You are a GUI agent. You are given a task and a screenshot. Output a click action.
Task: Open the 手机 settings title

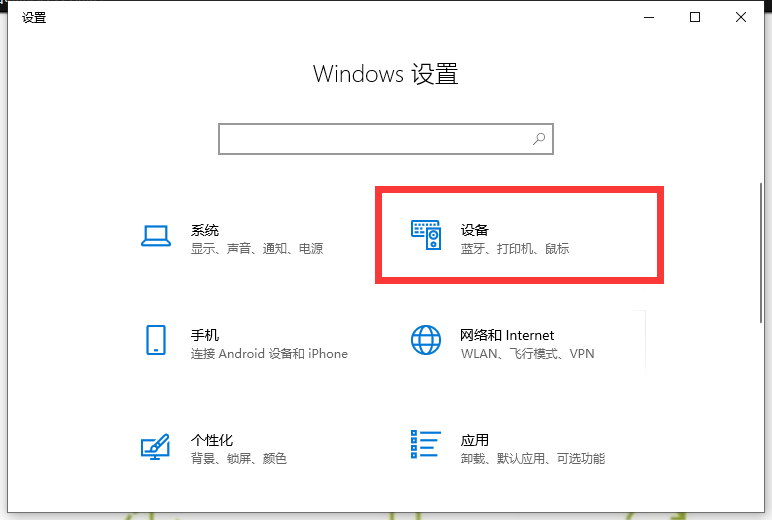[205, 335]
